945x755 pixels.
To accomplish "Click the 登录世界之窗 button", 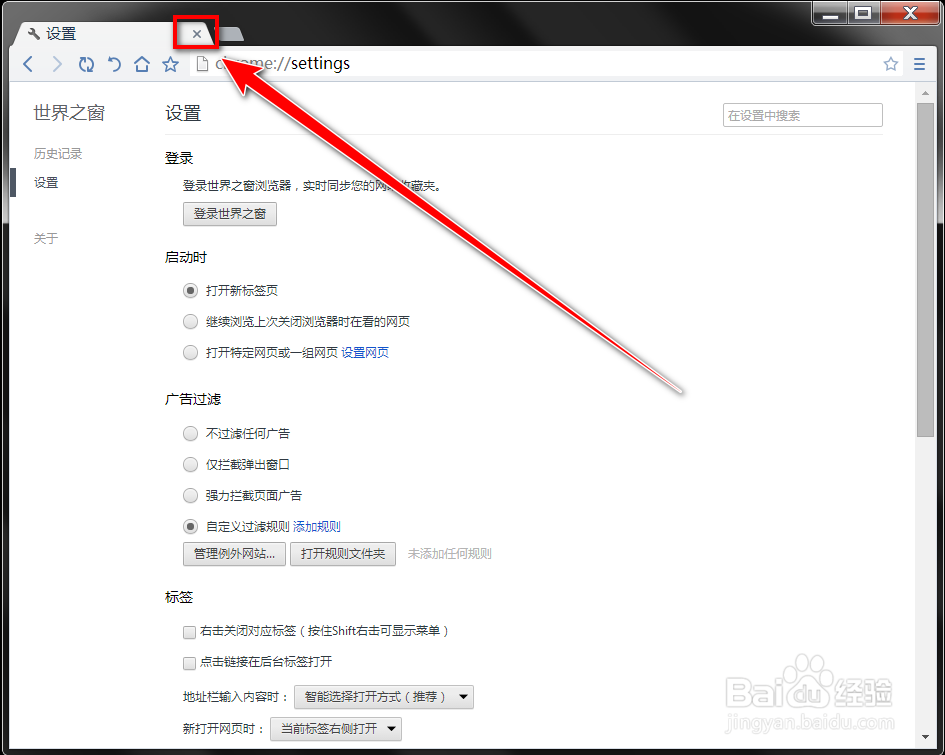I will 230,214.
